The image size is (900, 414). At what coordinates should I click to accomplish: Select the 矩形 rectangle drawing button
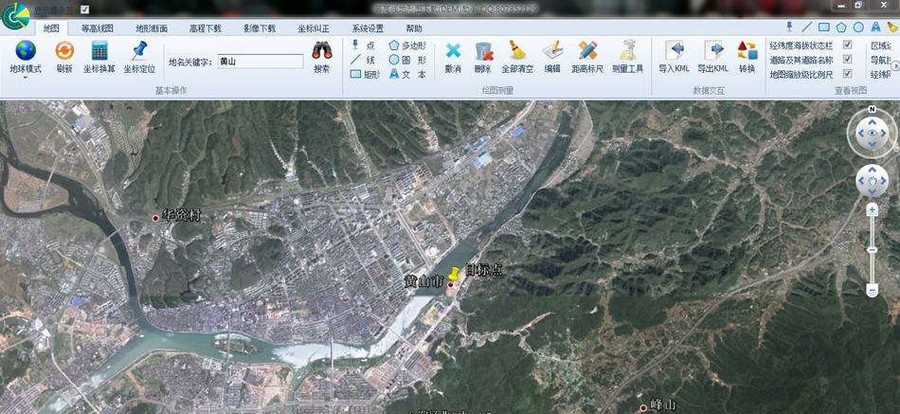364,74
